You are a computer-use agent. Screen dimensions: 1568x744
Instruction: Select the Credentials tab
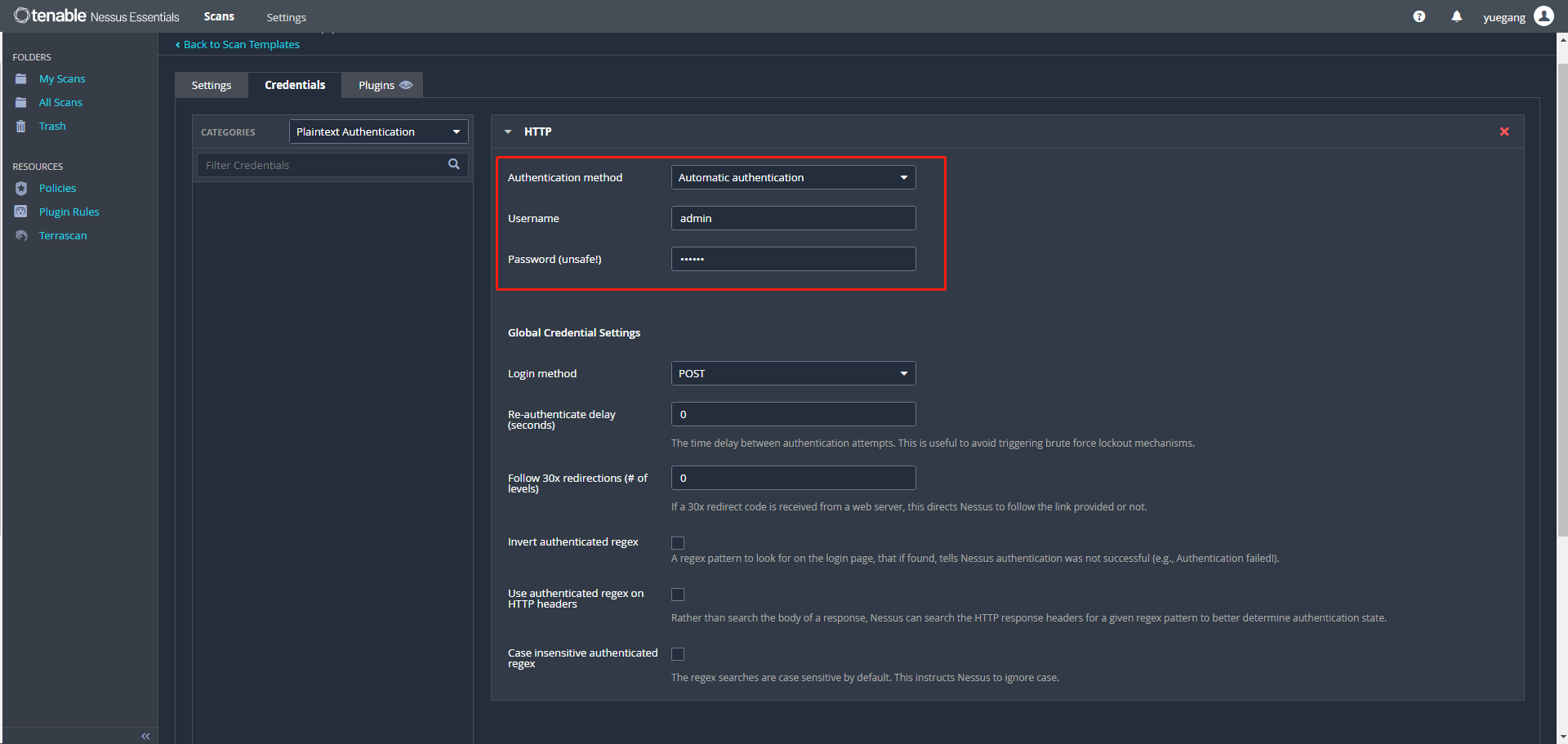click(295, 85)
